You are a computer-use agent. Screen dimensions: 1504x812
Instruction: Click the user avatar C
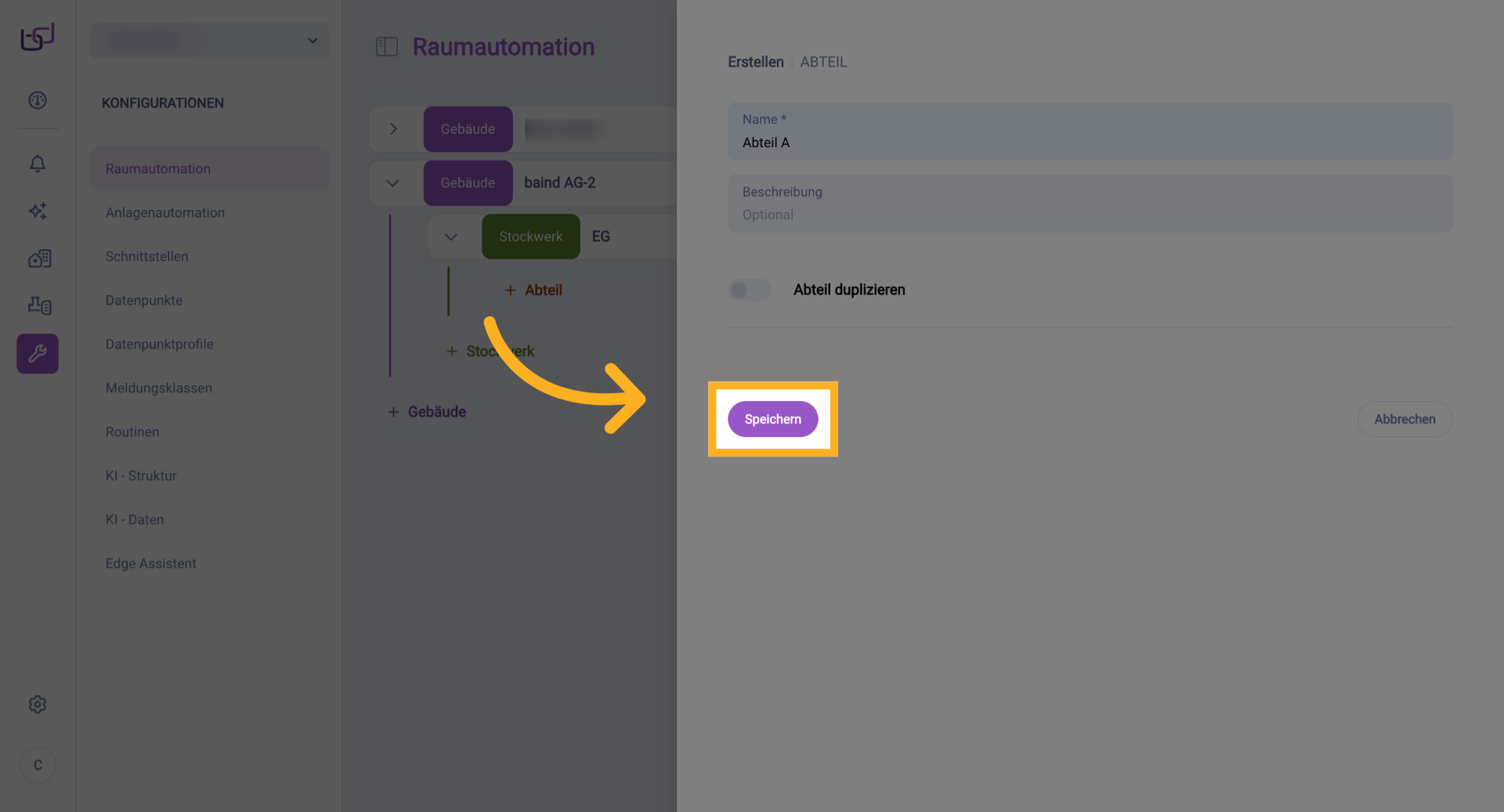click(x=38, y=765)
